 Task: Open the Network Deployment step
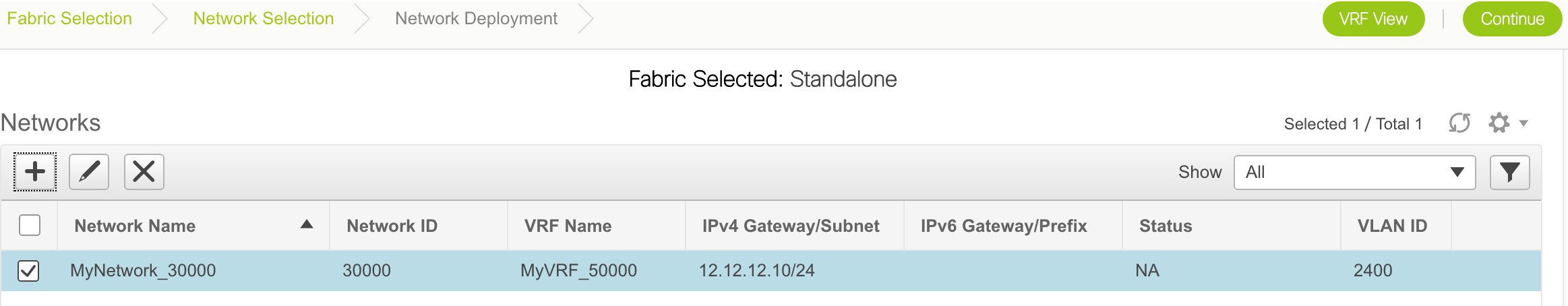[476, 19]
